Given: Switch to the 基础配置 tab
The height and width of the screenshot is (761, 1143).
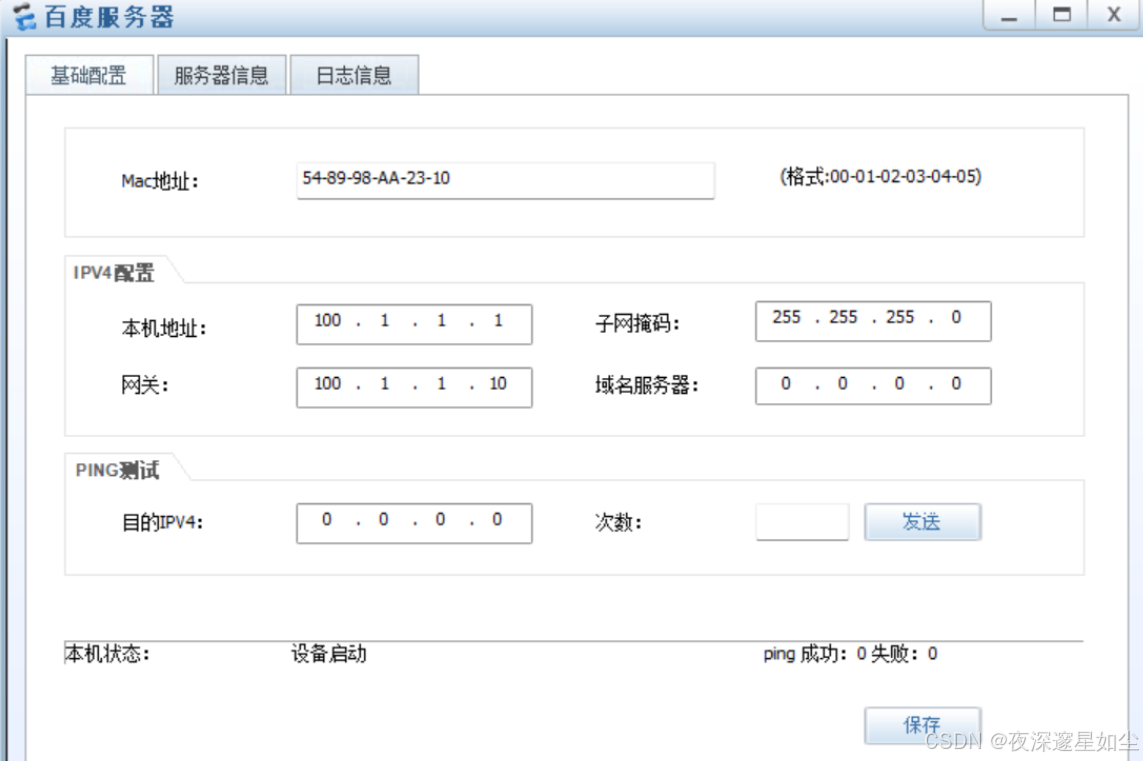Looking at the screenshot, I should [89, 75].
